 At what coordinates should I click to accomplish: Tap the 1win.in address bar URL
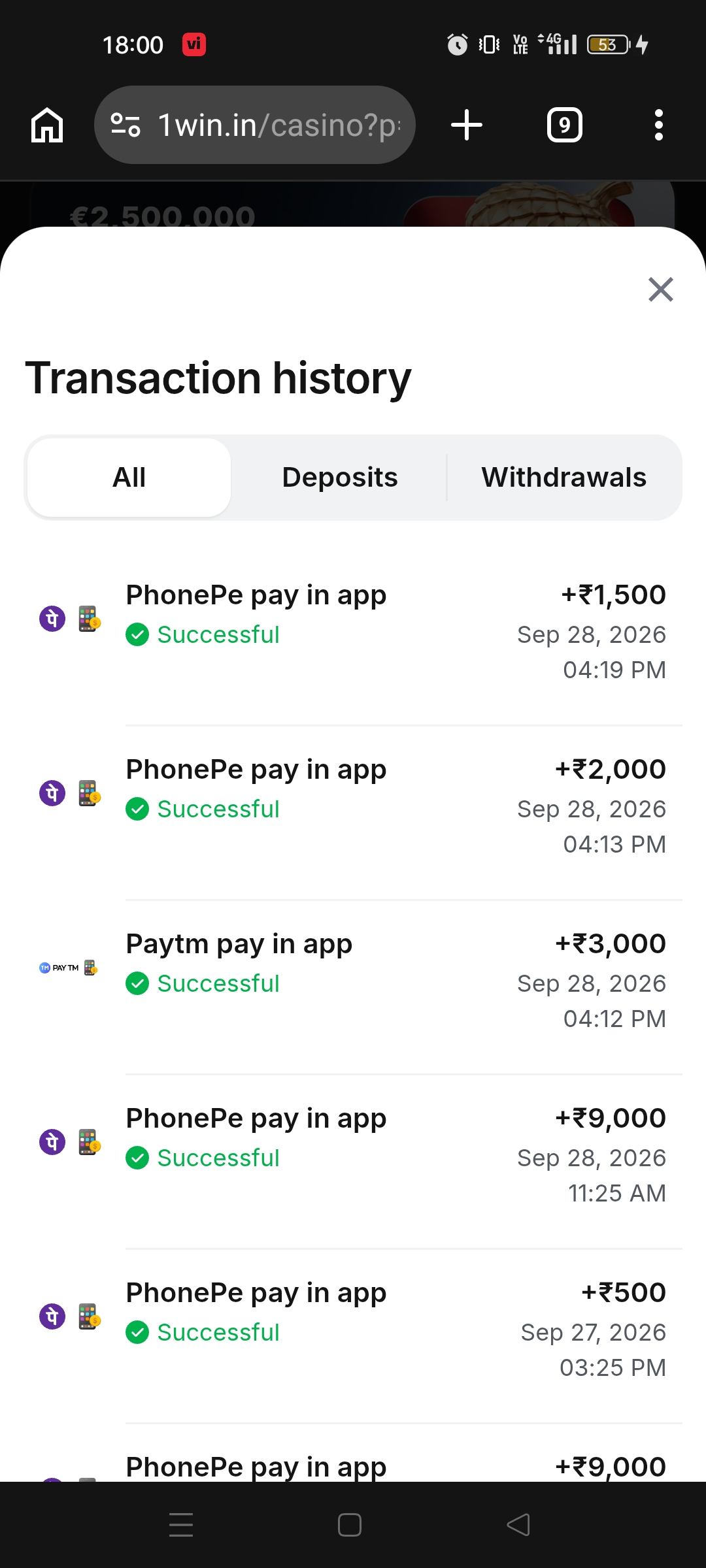[x=280, y=125]
